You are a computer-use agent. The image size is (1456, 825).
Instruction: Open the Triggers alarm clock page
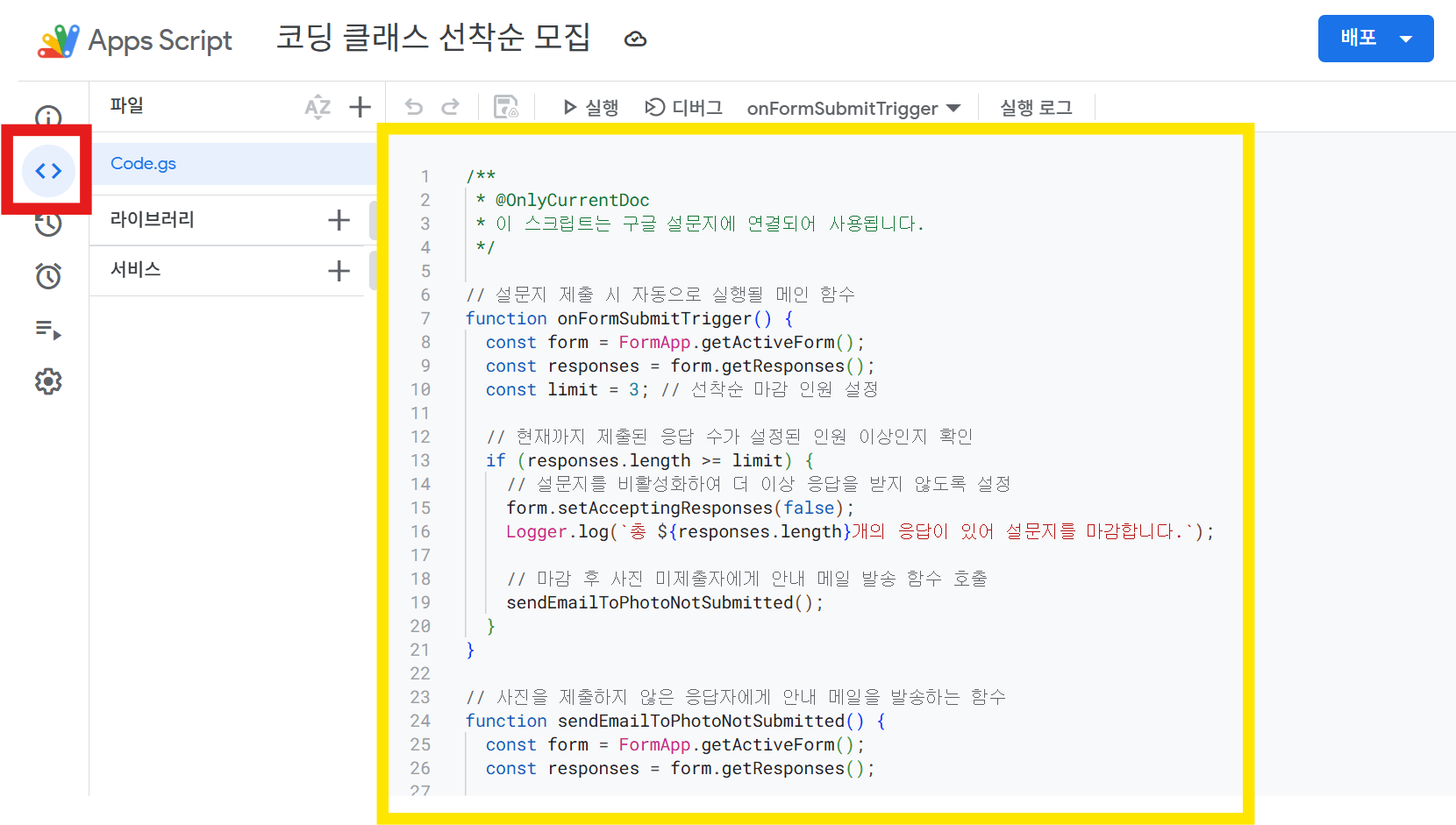tap(48, 276)
